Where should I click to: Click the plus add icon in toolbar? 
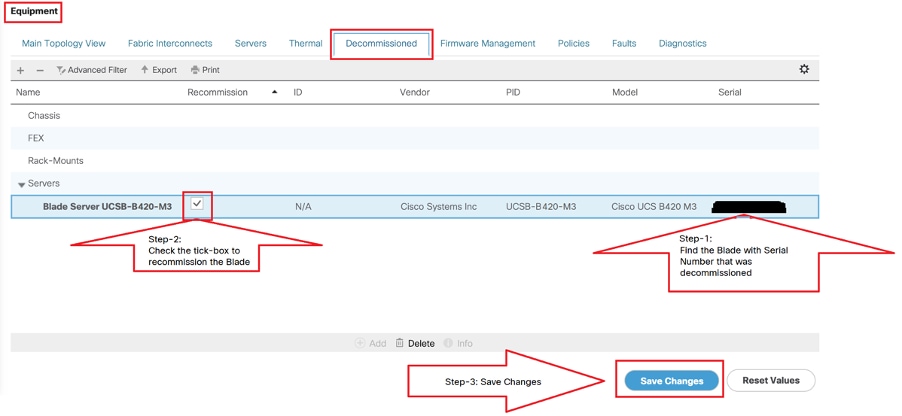click(21, 70)
